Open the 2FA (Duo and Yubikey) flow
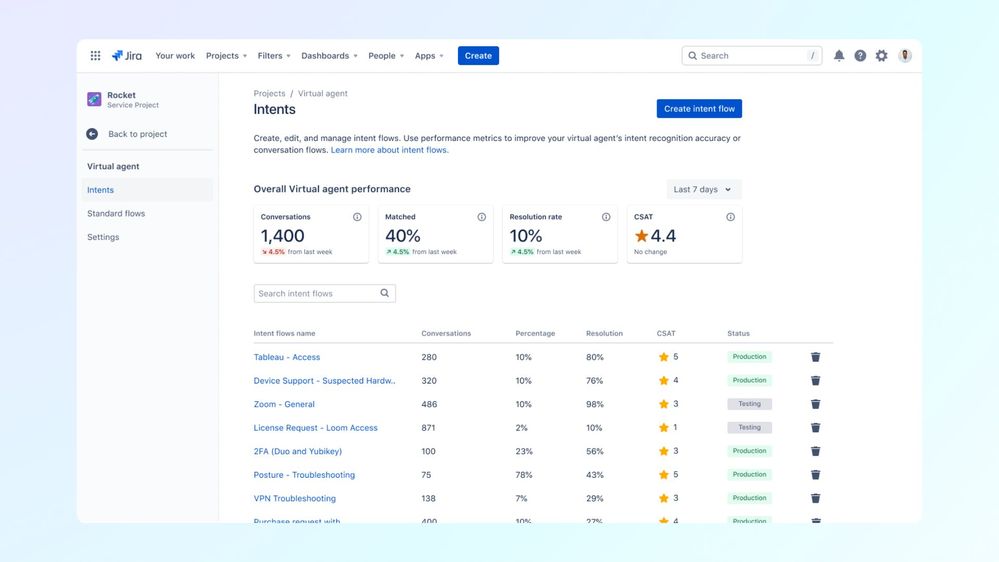Viewport: 999px width, 562px height. pos(298,451)
